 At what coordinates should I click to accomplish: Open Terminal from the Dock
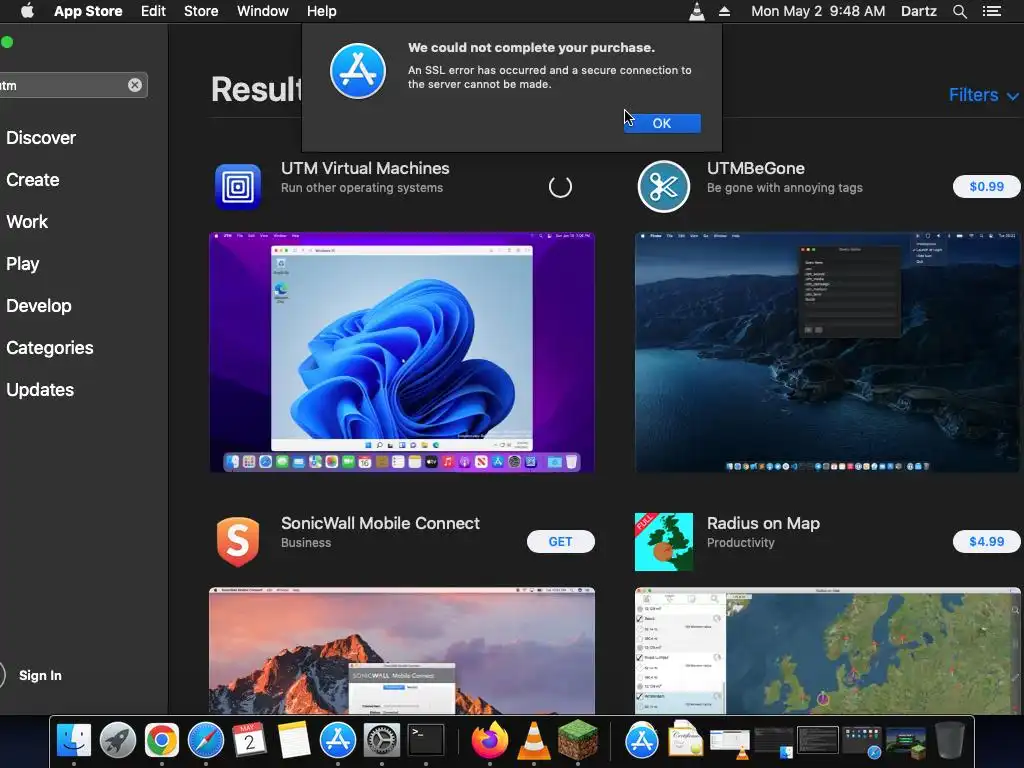[x=426, y=741]
